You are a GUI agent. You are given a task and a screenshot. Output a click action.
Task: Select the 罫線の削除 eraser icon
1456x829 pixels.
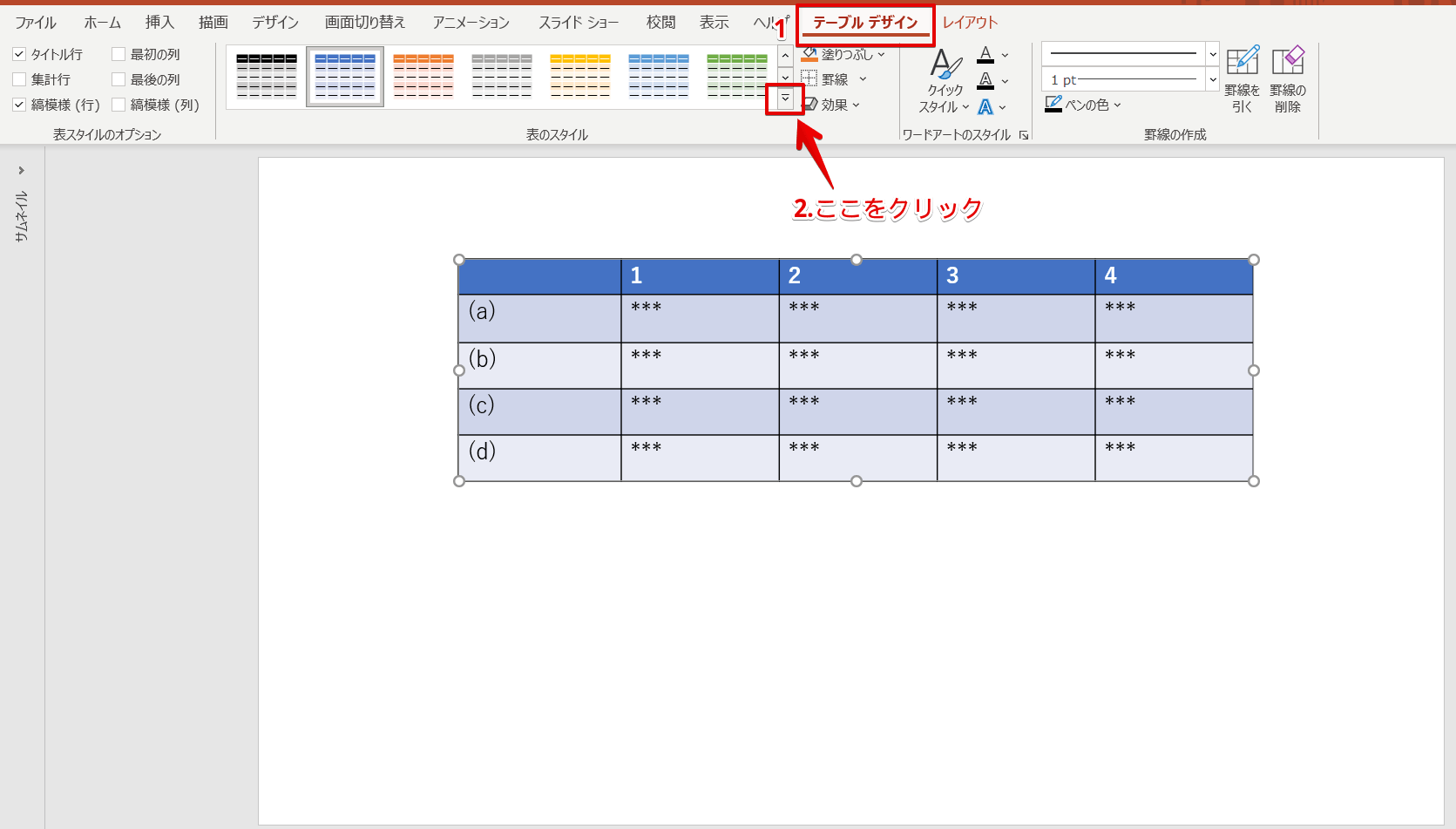1288,61
